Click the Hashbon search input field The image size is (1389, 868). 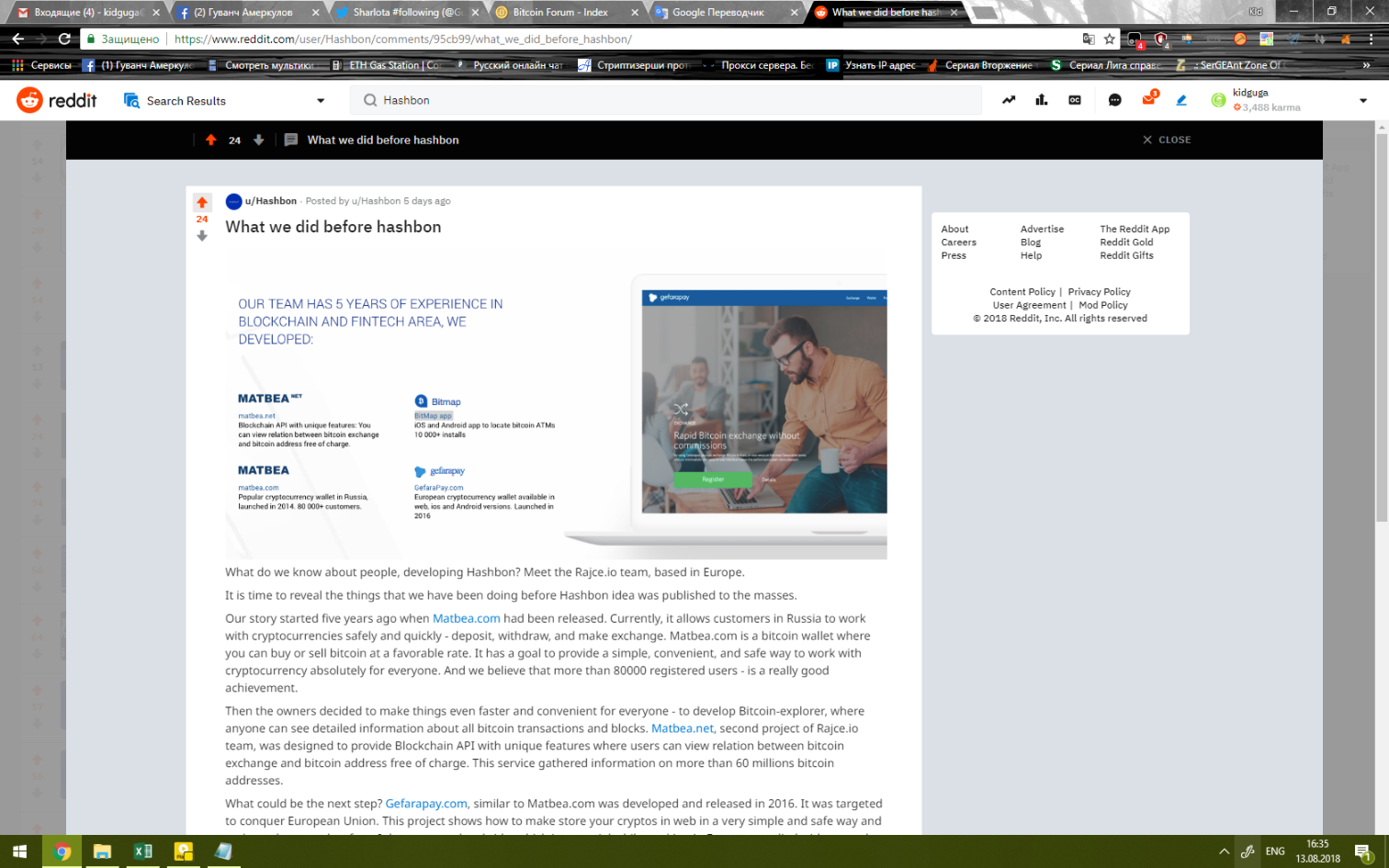point(666,100)
